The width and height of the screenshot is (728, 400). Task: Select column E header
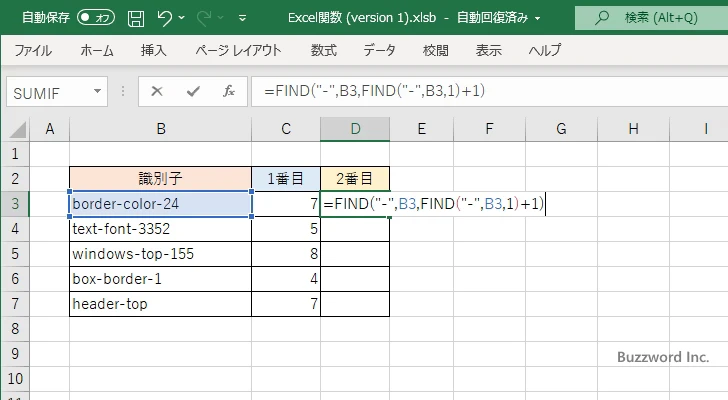[x=422, y=129]
